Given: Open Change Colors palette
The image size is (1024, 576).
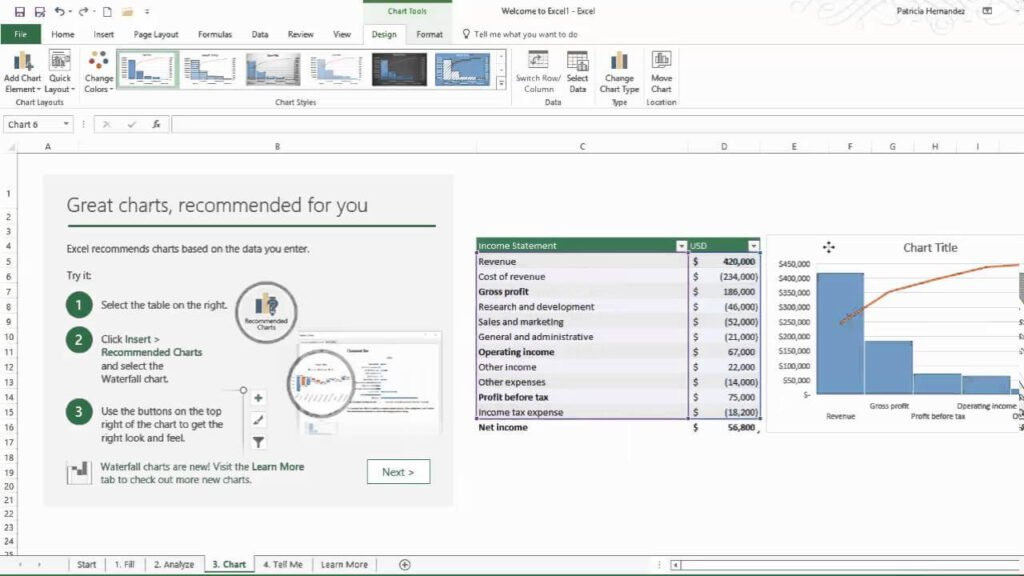Looking at the screenshot, I should [x=99, y=72].
